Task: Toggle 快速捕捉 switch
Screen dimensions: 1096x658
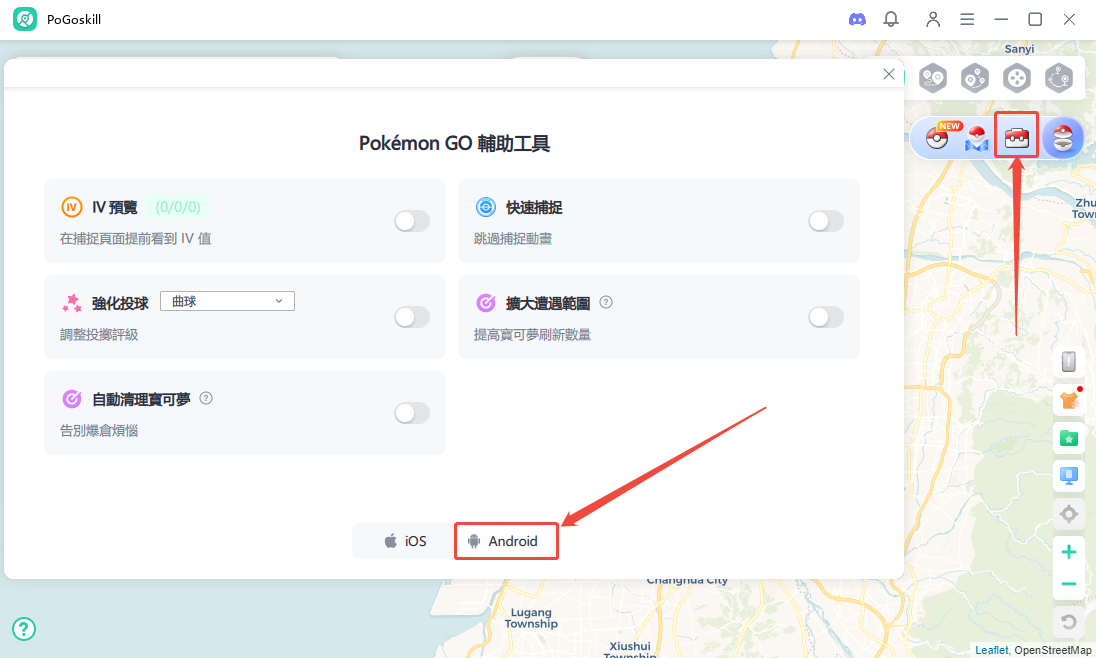Action: (x=825, y=221)
